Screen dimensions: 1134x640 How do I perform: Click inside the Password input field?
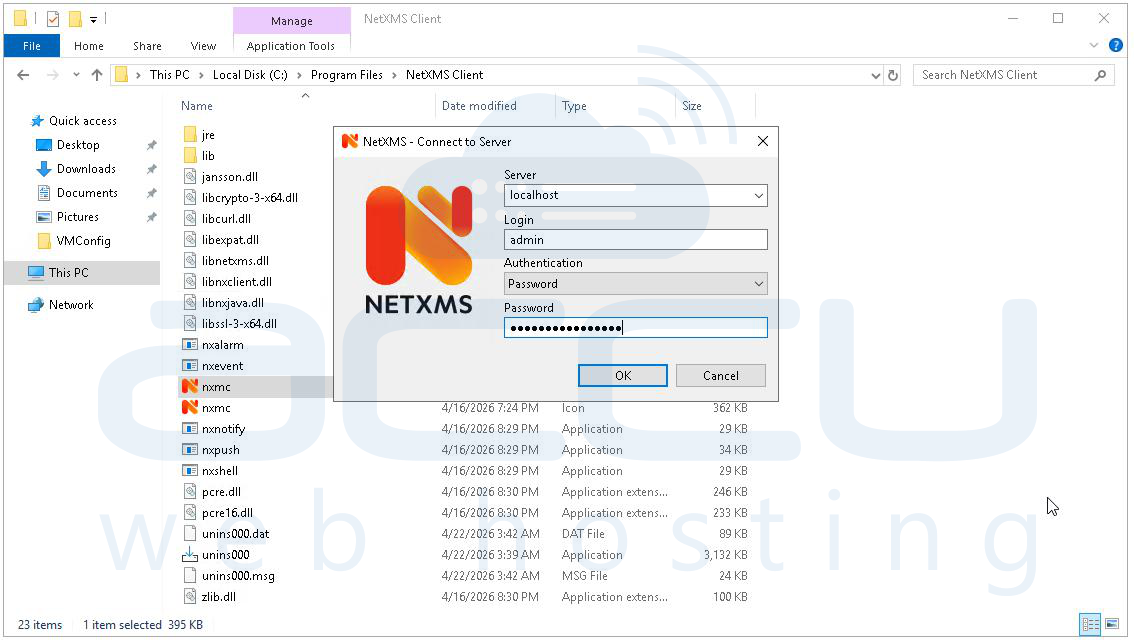[636, 328]
